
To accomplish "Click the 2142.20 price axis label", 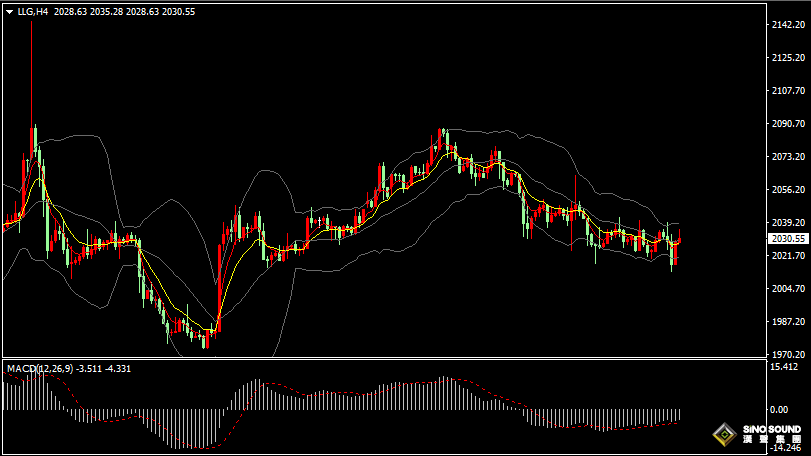I will [x=788, y=25].
